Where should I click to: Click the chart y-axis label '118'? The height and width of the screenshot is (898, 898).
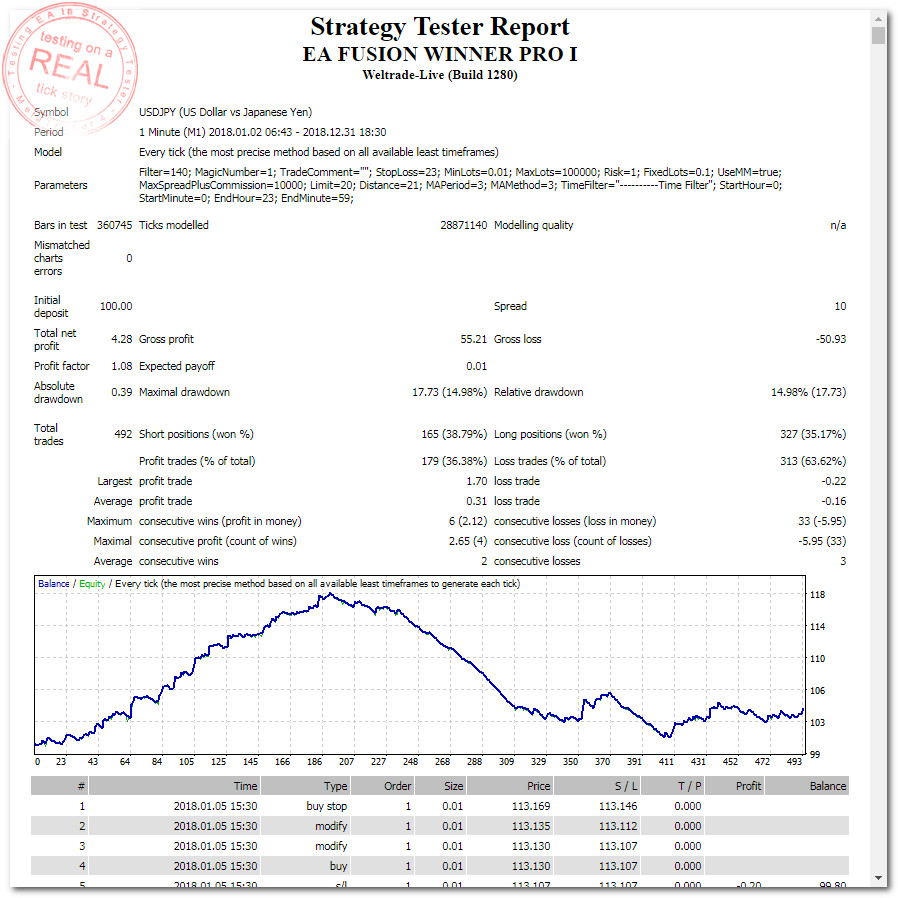pyautogui.click(x=817, y=594)
